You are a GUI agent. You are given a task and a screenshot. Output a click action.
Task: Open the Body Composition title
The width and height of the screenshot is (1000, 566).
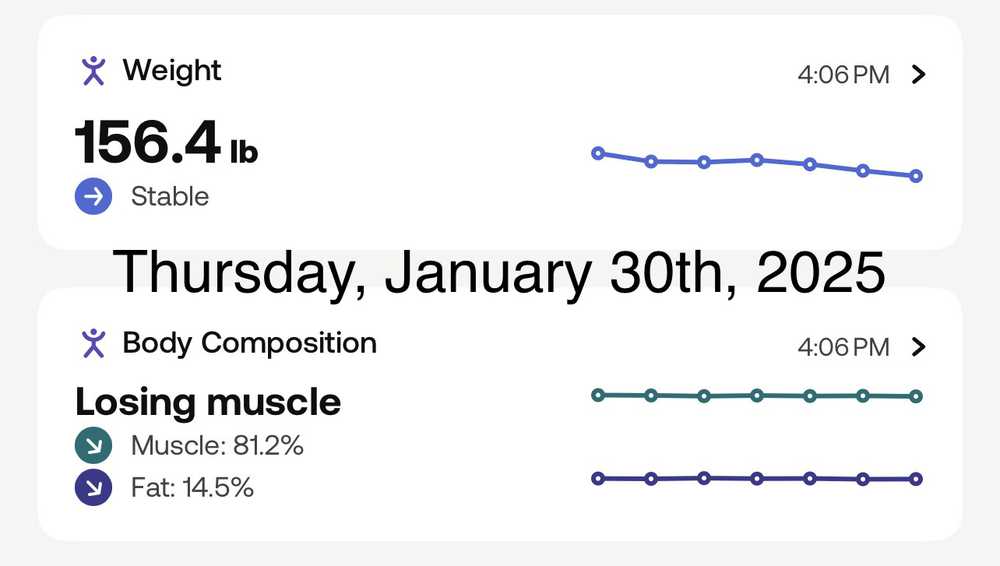click(249, 343)
